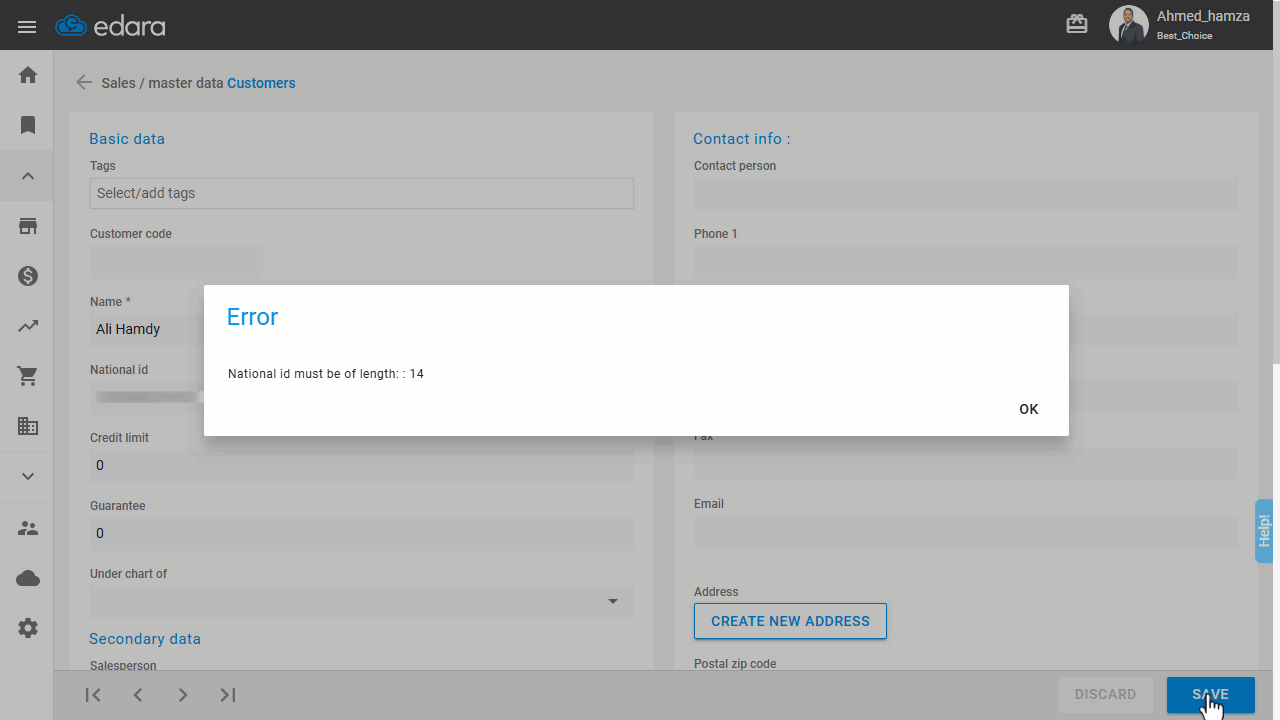
Task: Click the Guarantee field
Action: pyautogui.click(x=362, y=533)
